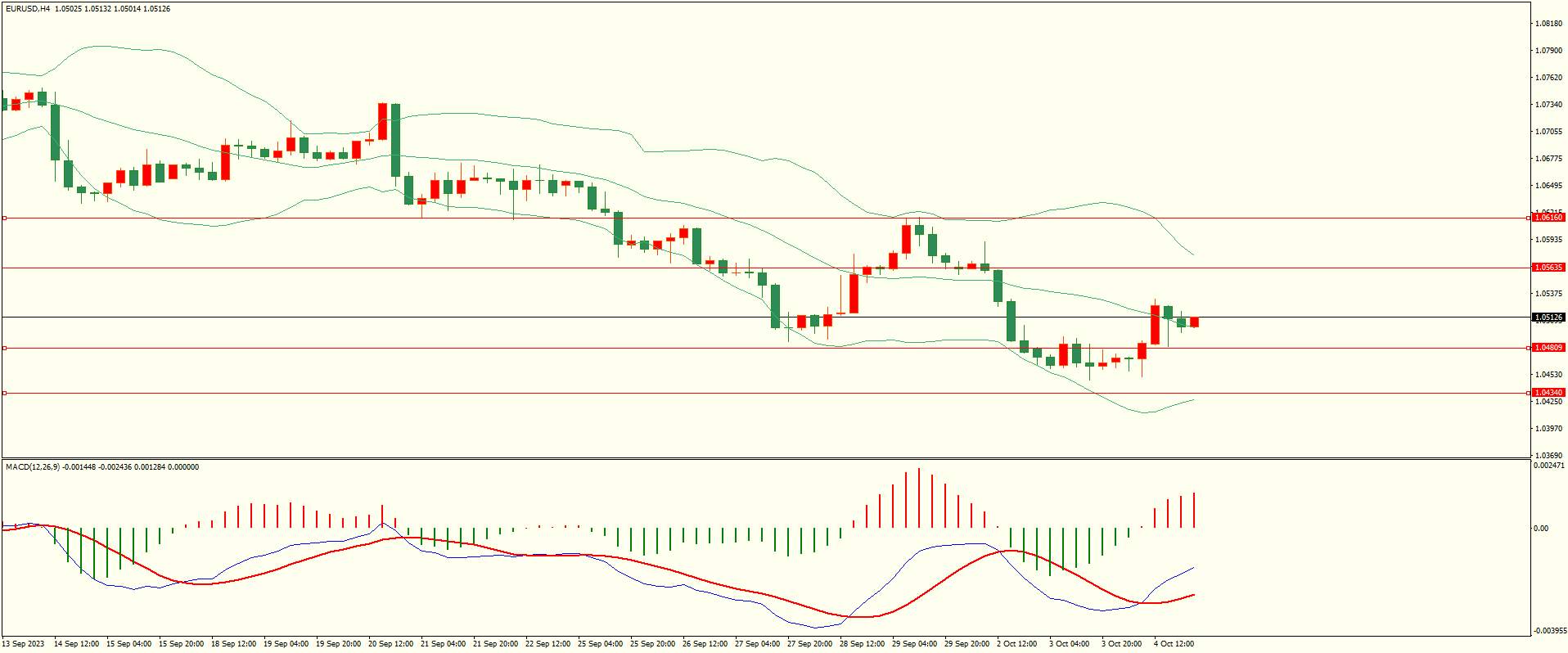This screenshot has width=1568, height=653.
Task: Click the 21 Sep 20:00 time label
Action: (x=495, y=644)
